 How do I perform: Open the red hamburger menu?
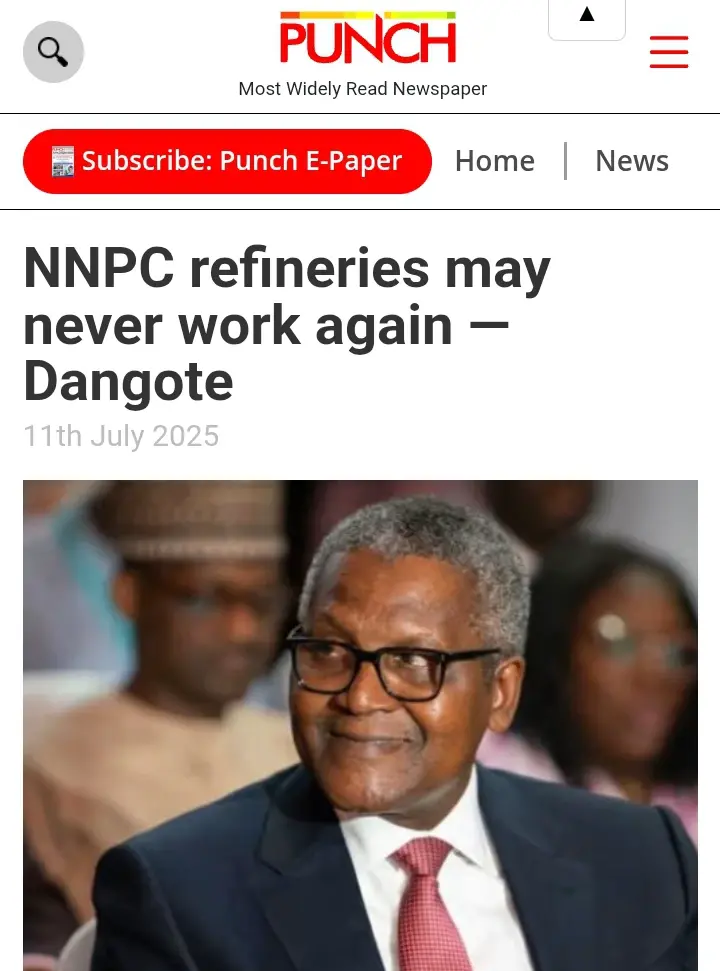[x=669, y=52]
